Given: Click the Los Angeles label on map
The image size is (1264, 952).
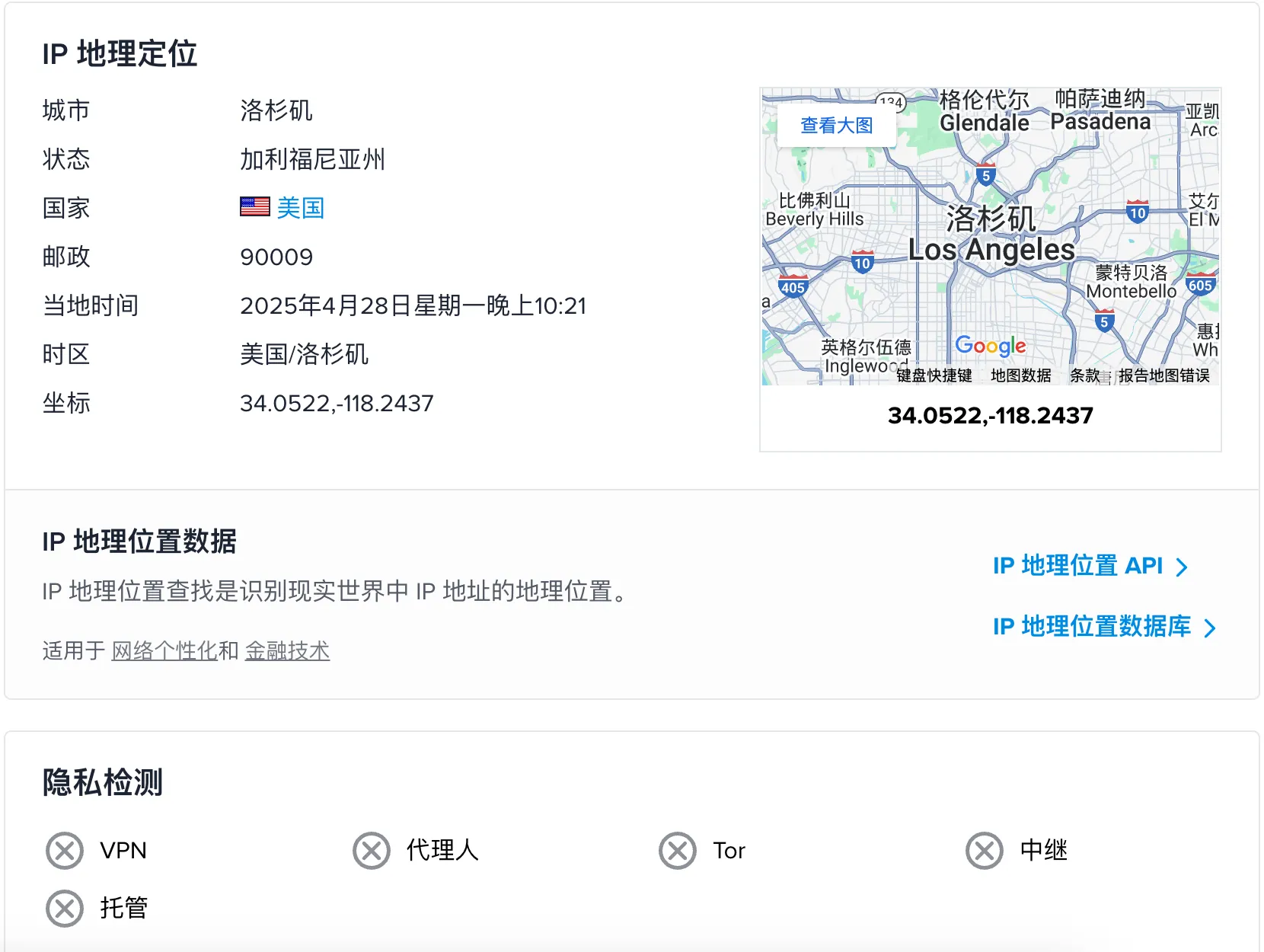Looking at the screenshot, I should pyautogui.click(x=991, y=250).
